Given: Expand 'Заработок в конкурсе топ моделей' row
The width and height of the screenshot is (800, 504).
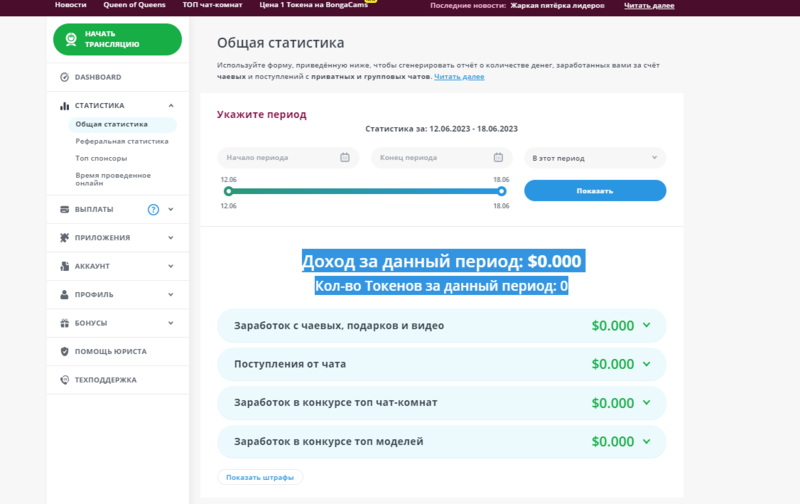Looking at the screenshot, I should pos(646,441).
